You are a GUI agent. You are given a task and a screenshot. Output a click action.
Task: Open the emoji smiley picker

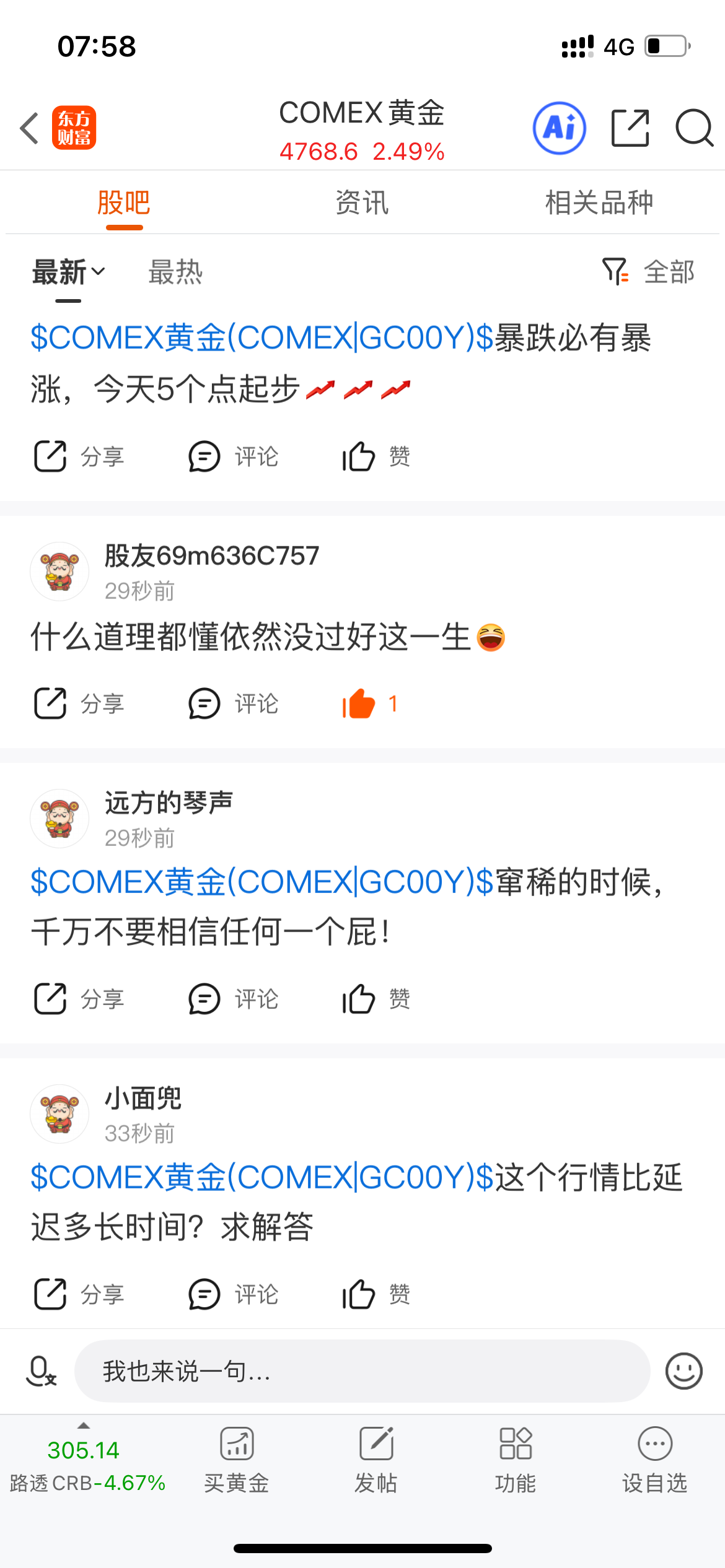(683, 1371)
